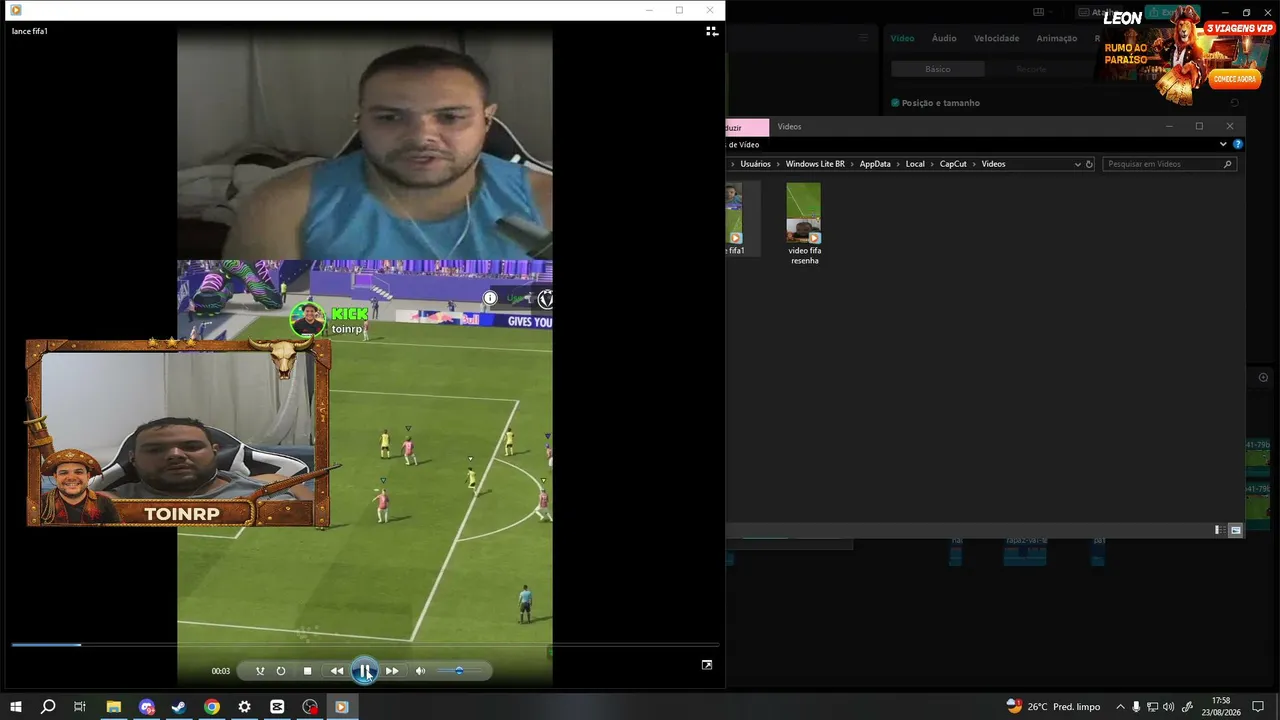
Task: Click the Switch to Library icon
Action: point(712,31)
